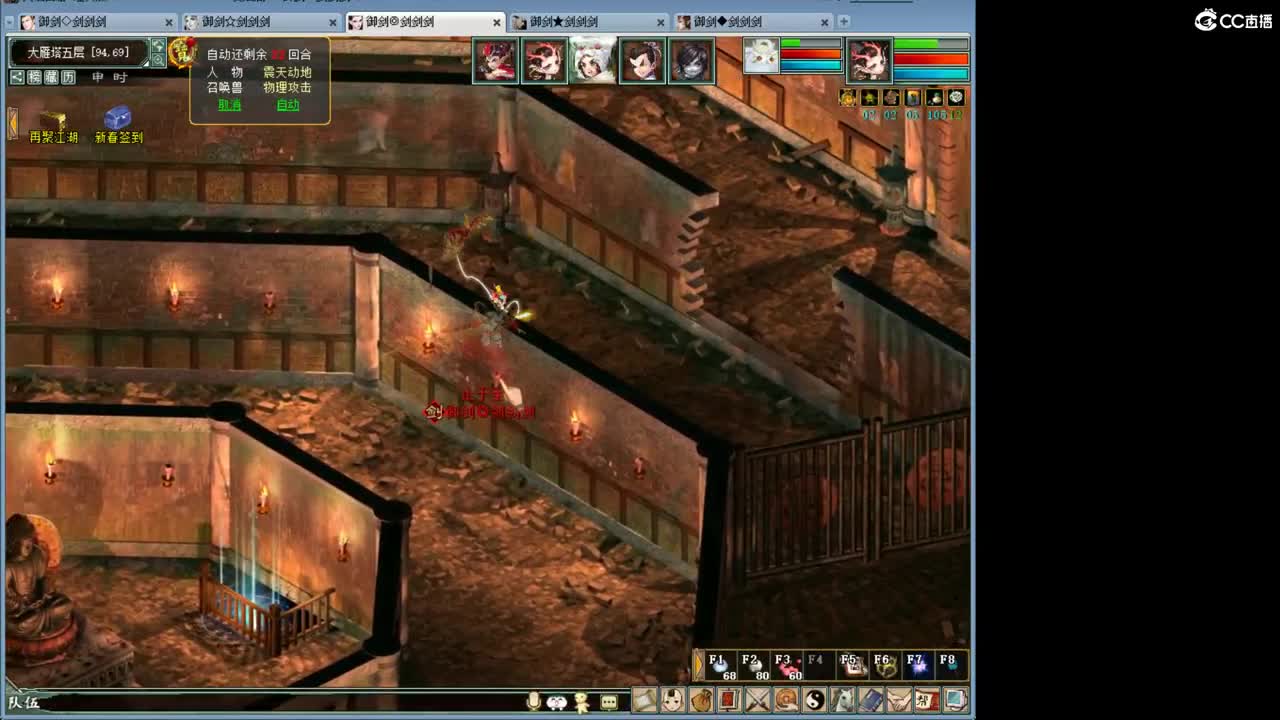The height and width of the screenshot is (720, 1280).
Task: Select fourth team member portrait
Action: [x=643, y=61]
